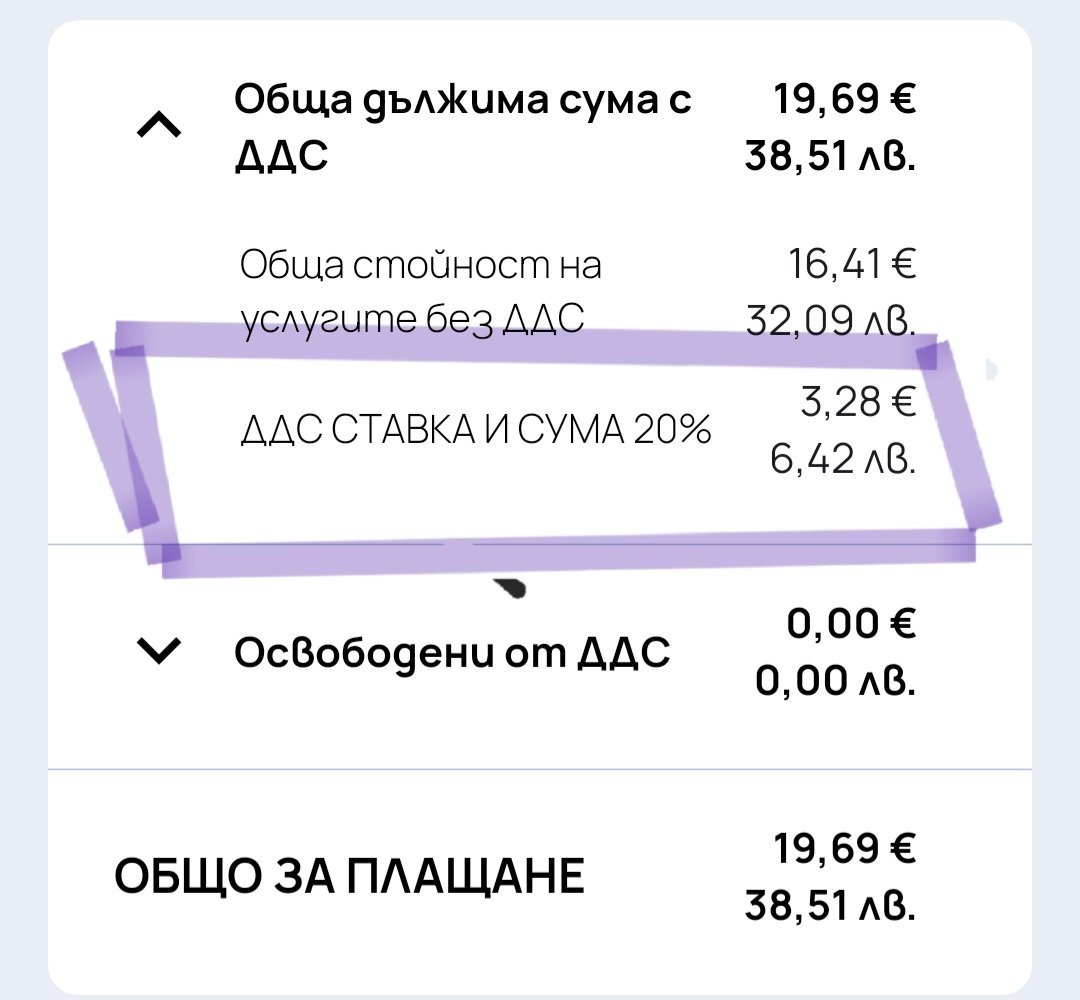
Task: Select the 32,09 лв. amount
Action: [832, 322]
